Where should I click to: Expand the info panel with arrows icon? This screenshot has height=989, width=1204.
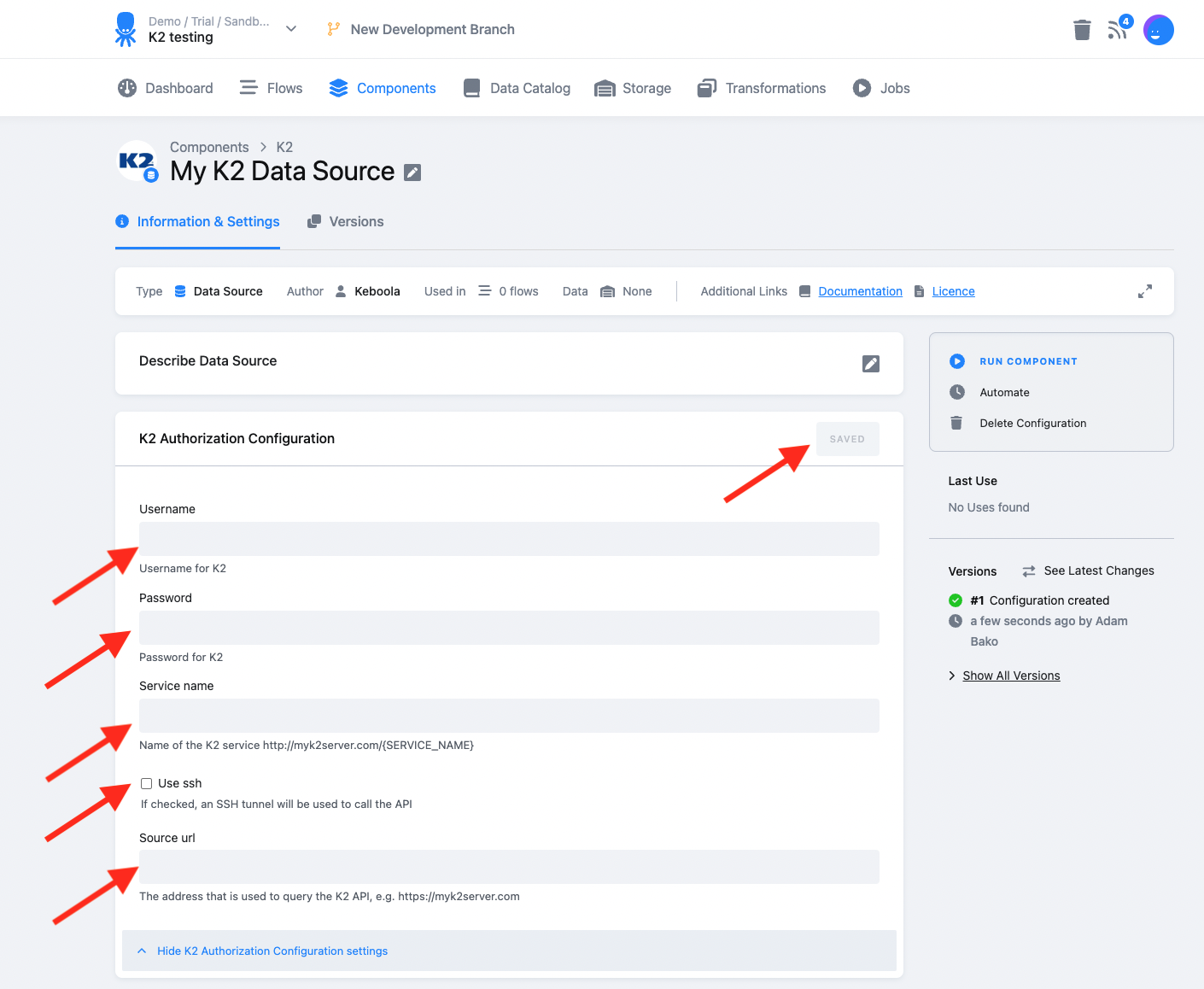coord(1144,291)
